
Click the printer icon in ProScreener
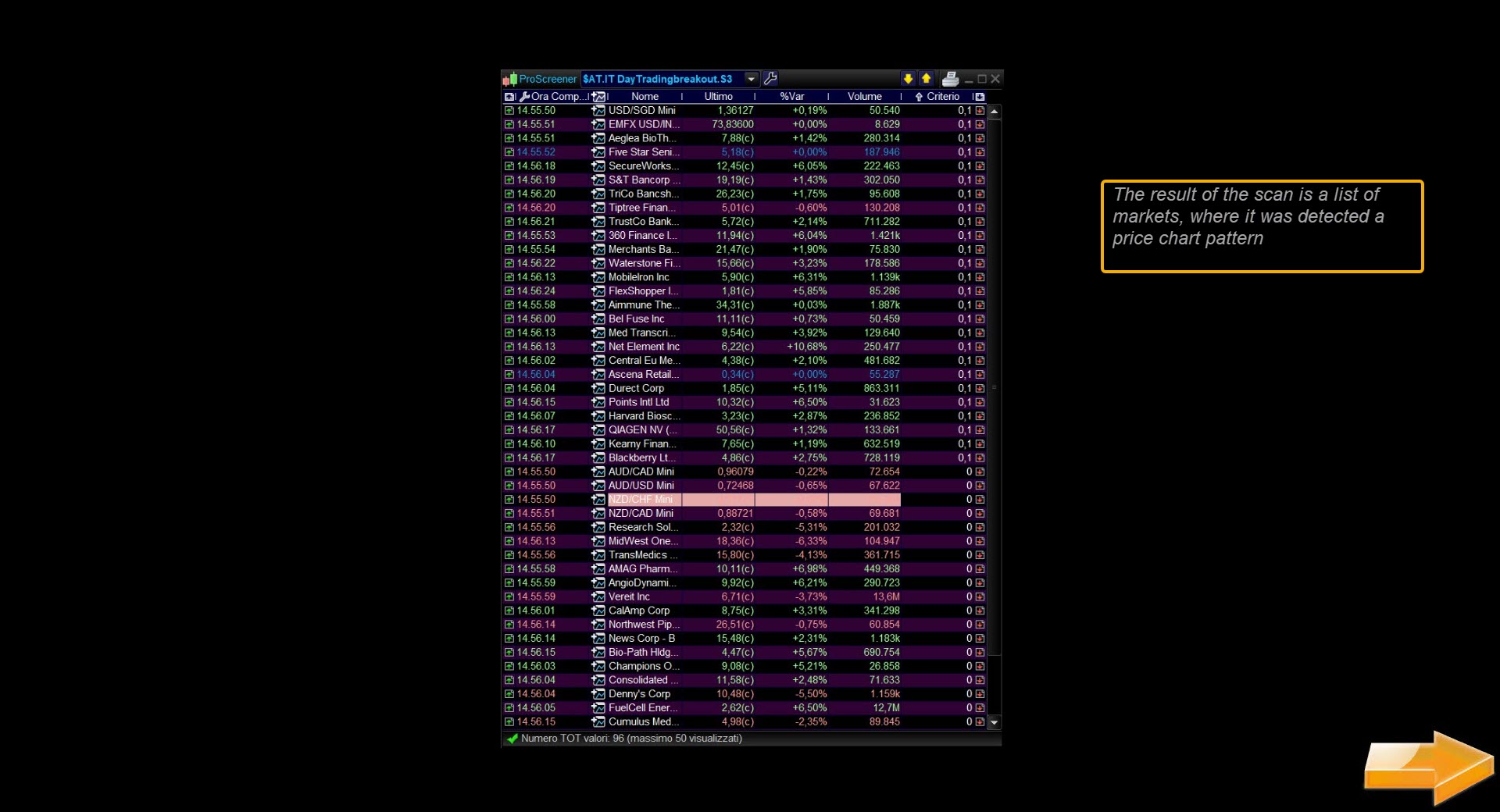(x=950, y=79)
